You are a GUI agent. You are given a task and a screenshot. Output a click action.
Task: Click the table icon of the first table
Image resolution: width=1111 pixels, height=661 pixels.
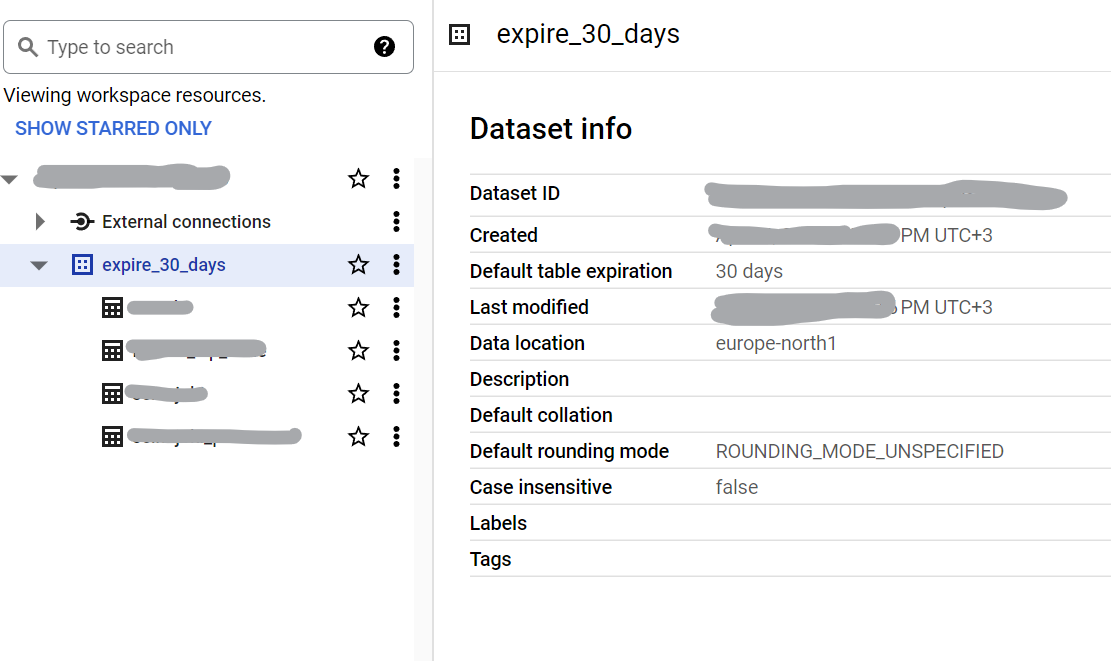[113, 307]
